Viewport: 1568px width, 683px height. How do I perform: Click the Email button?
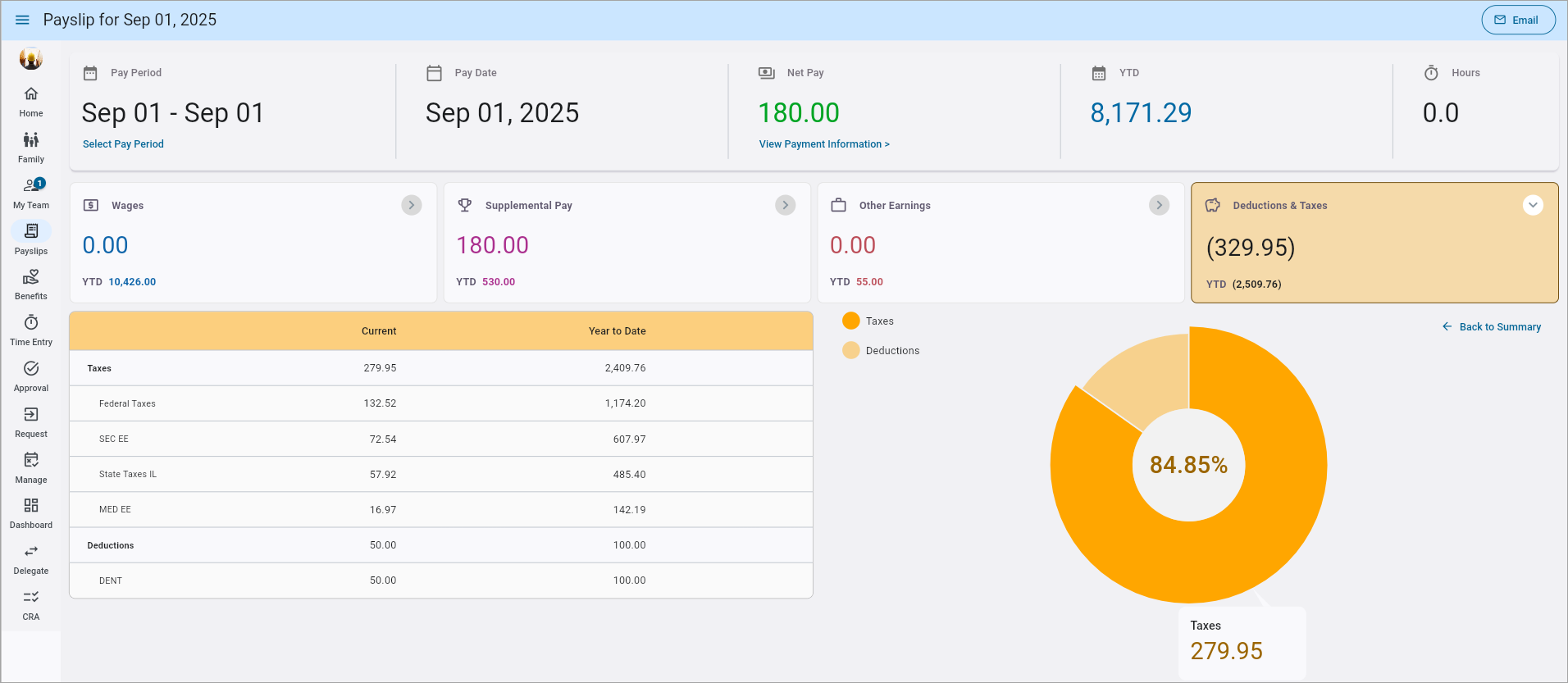pos(1518,20)
